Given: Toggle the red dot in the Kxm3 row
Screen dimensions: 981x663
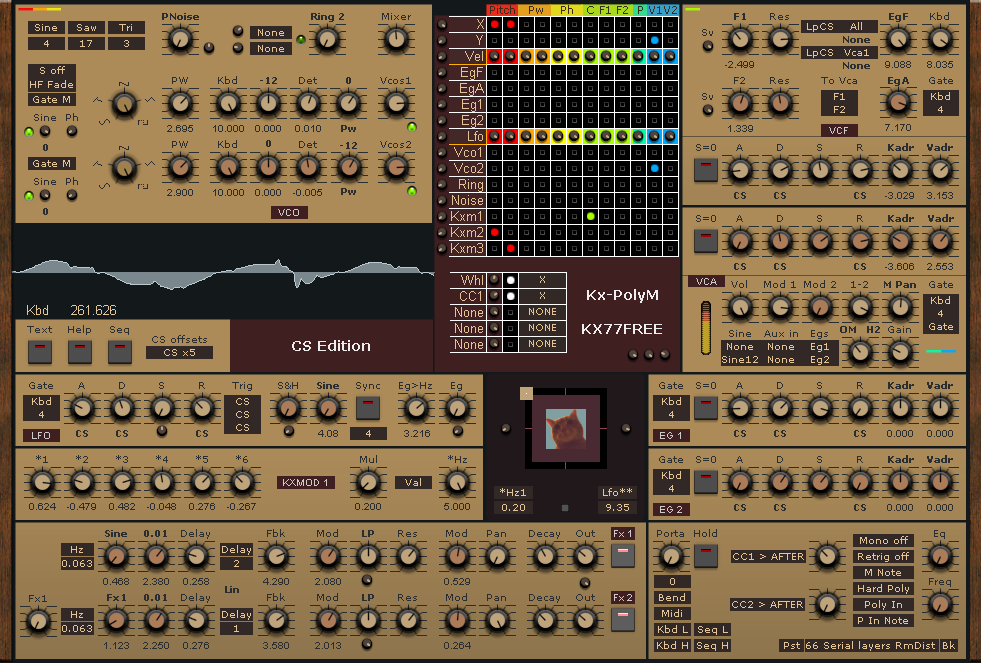Looking at the screenshot, I should [x=511, y=248].
